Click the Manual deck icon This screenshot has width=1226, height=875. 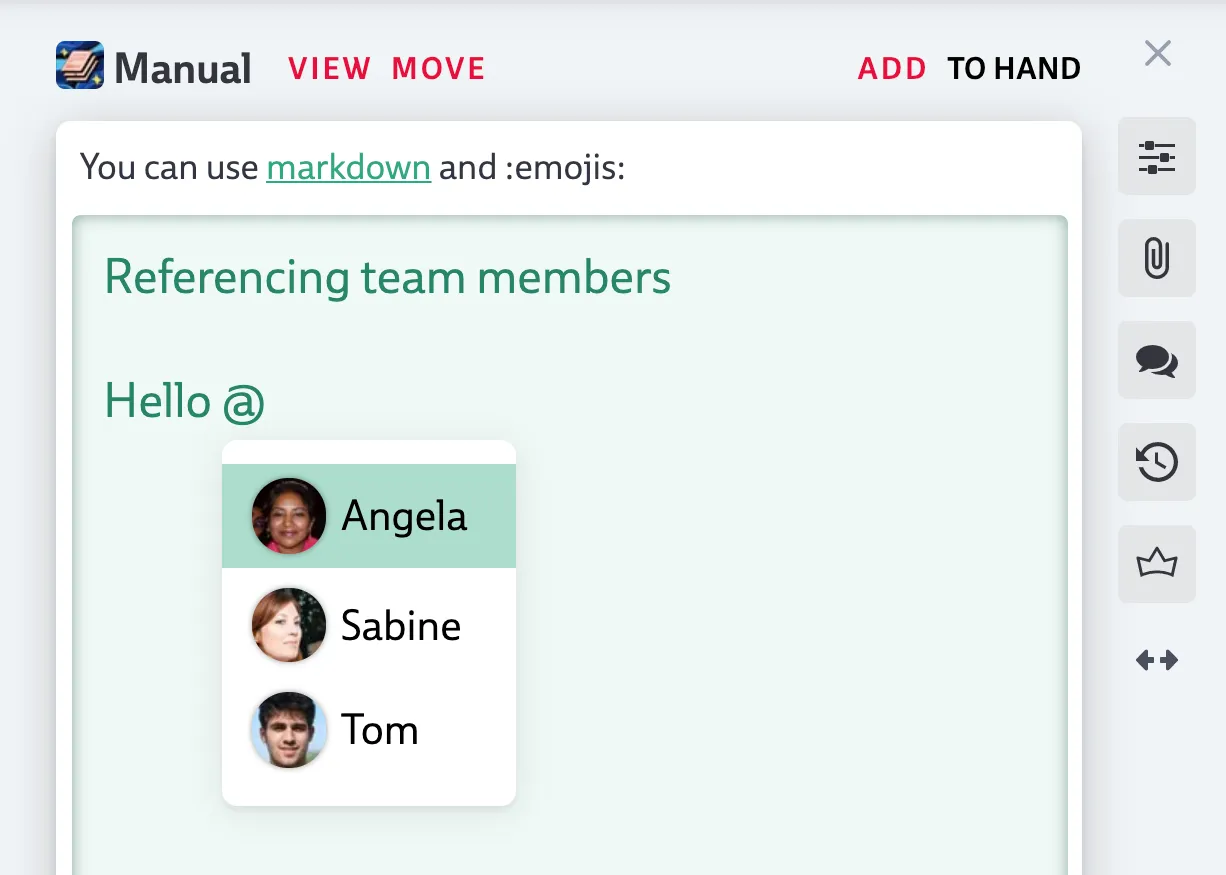[80, 66]
